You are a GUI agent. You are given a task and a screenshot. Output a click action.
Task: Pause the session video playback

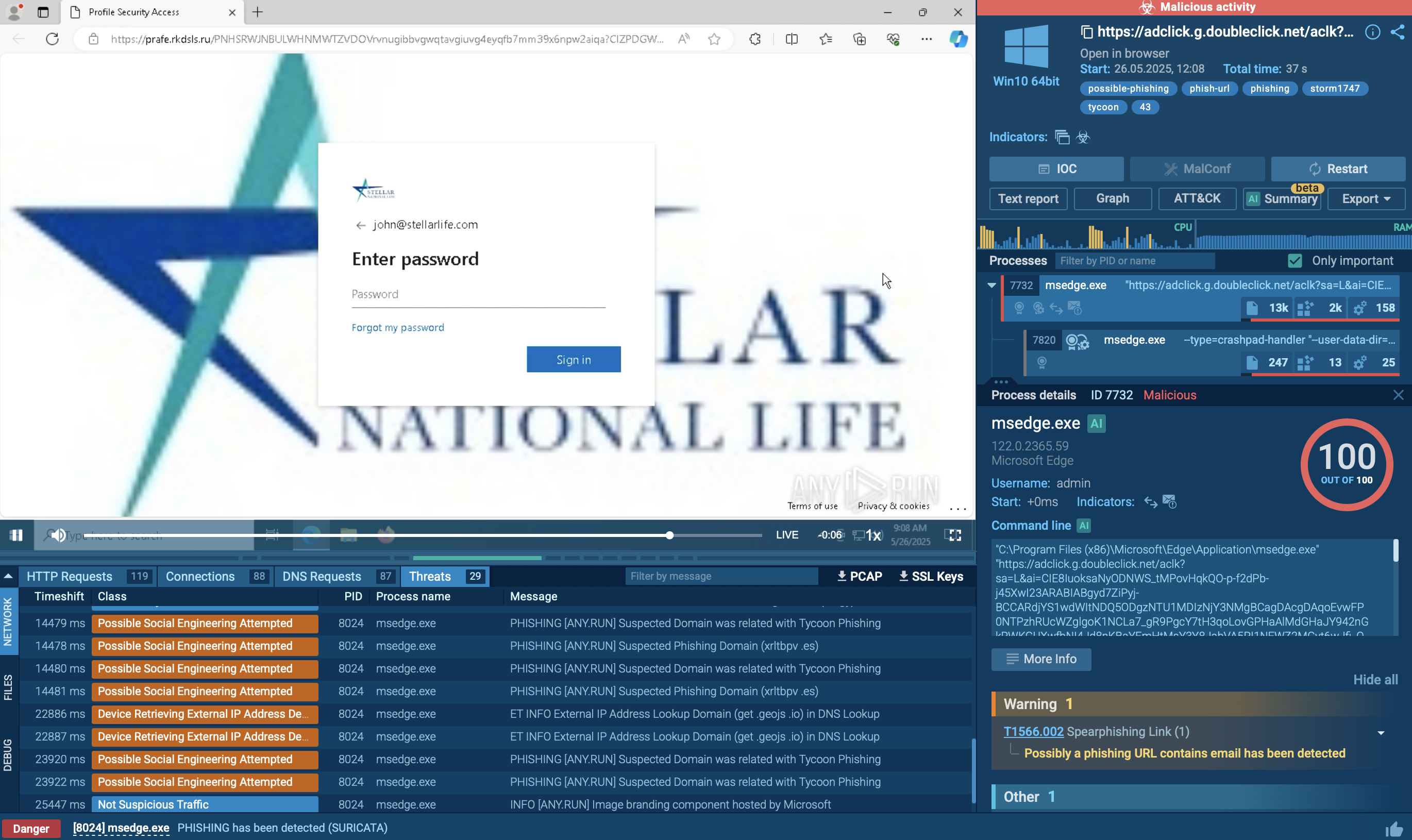(x=16, y=535)
